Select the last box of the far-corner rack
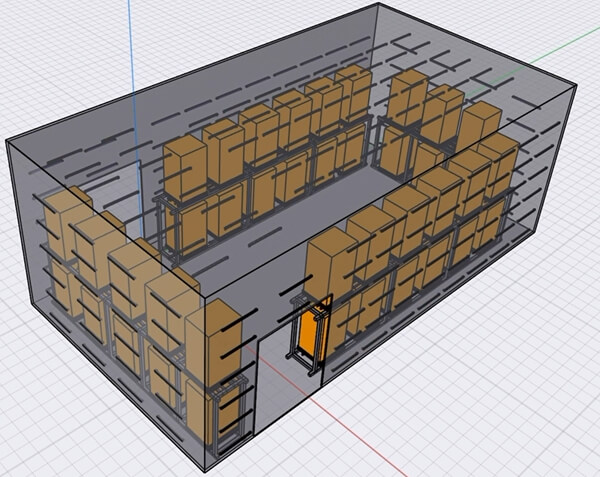The height and width of the screenshot is (477, 600). pyautogui.click(x=478, y=125)
